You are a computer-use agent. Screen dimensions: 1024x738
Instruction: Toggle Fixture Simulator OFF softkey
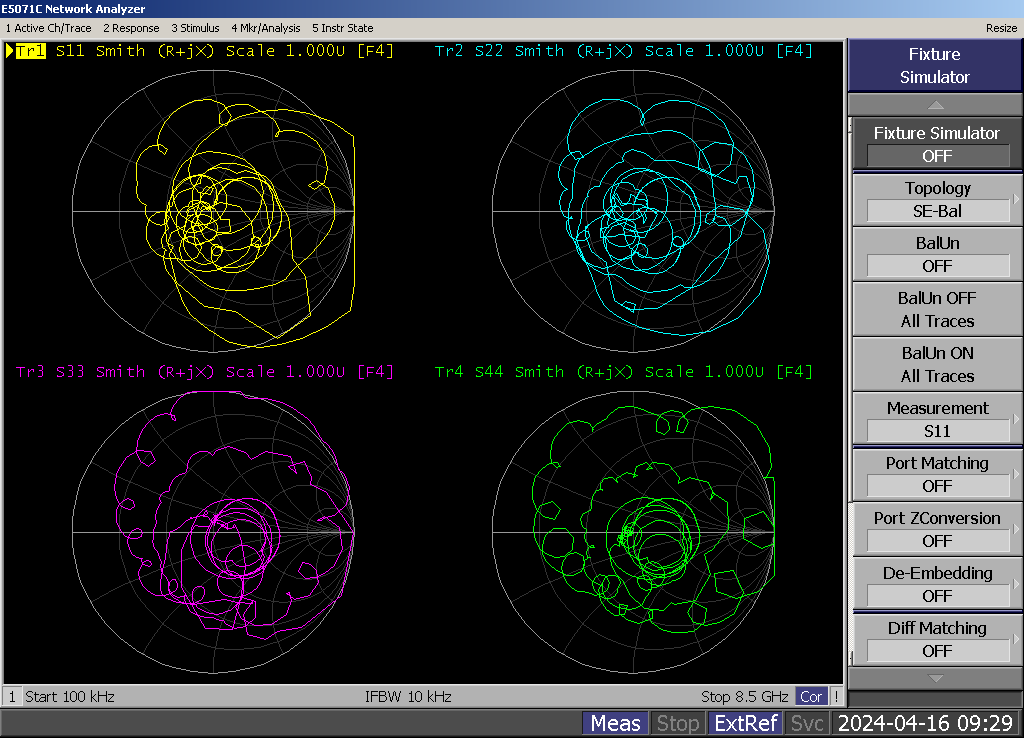936,144
